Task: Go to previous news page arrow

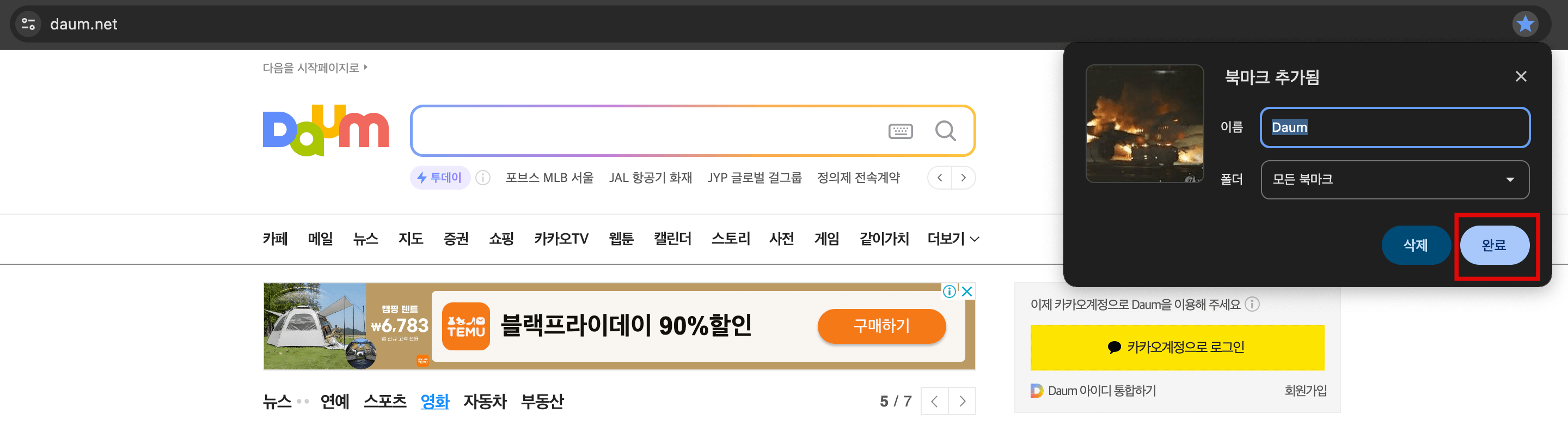Action: [x=934, y=401]
